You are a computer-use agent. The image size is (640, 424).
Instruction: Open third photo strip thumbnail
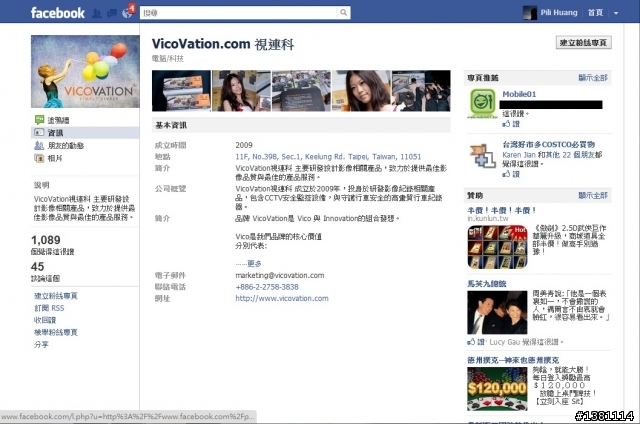[301, 91]
